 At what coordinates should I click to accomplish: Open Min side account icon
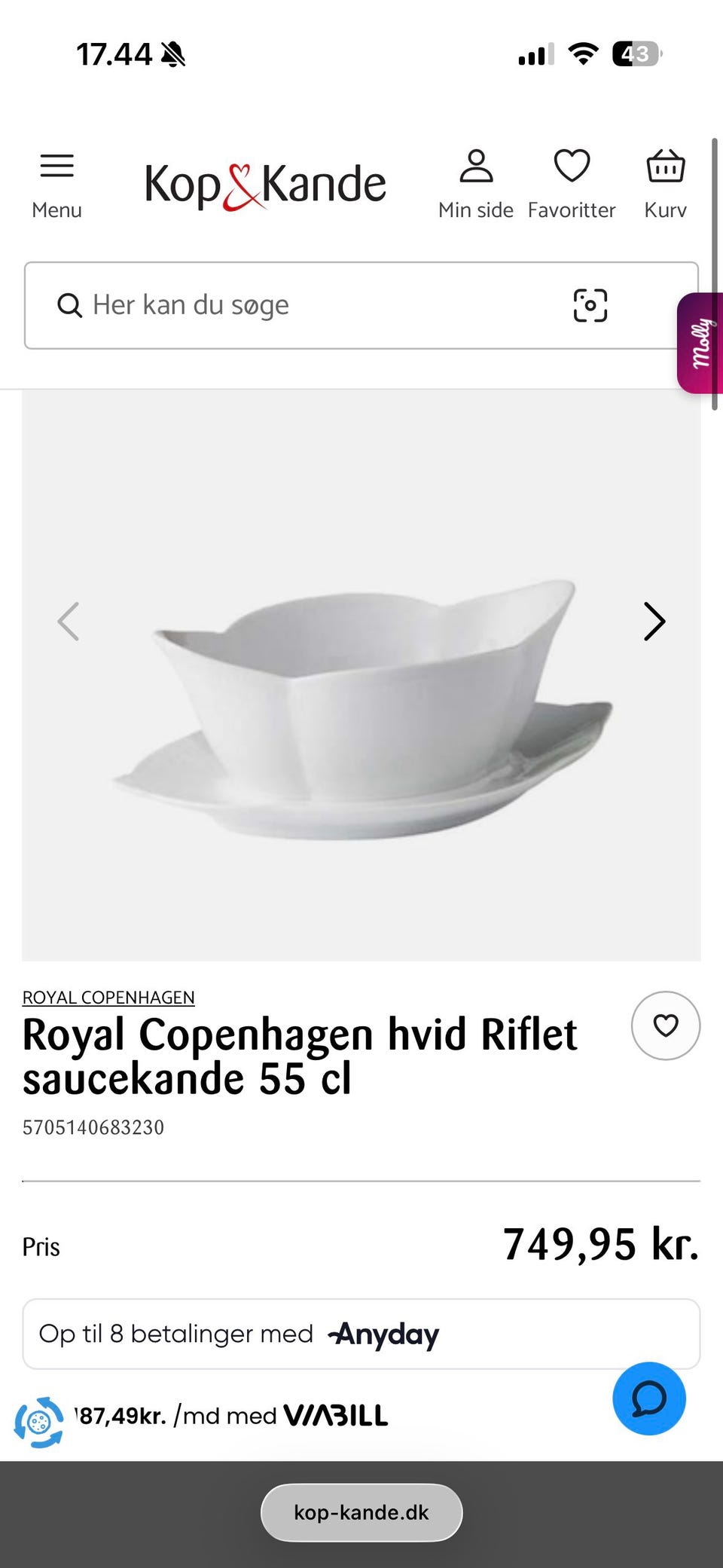[x=476, y=166]
